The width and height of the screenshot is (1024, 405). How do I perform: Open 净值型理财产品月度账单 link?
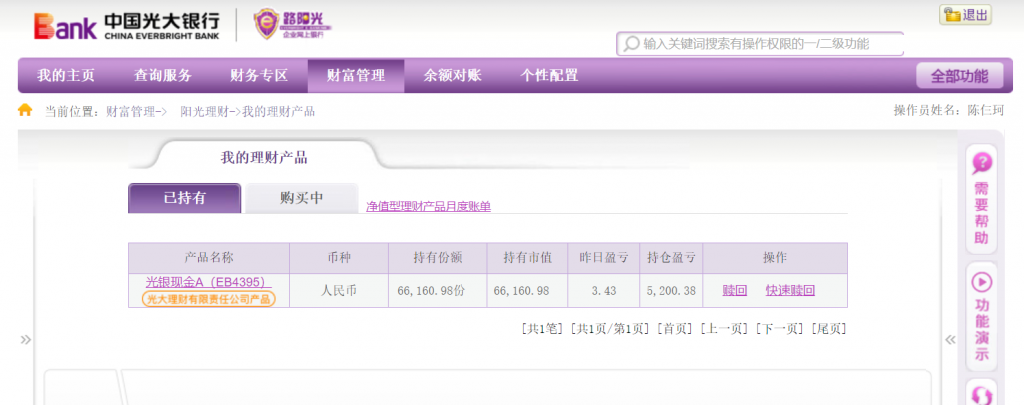tap(428, 206)
